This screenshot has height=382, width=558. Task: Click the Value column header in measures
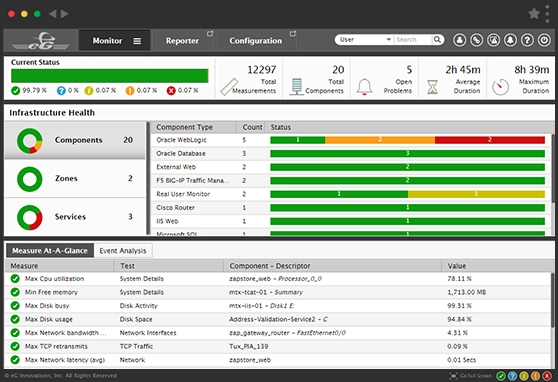click(x=457, y=266)
